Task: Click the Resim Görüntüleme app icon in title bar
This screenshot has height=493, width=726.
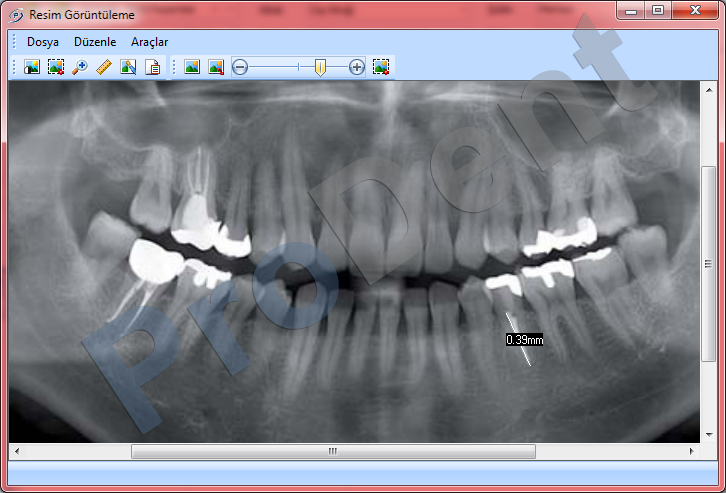Action: [16, 15]
